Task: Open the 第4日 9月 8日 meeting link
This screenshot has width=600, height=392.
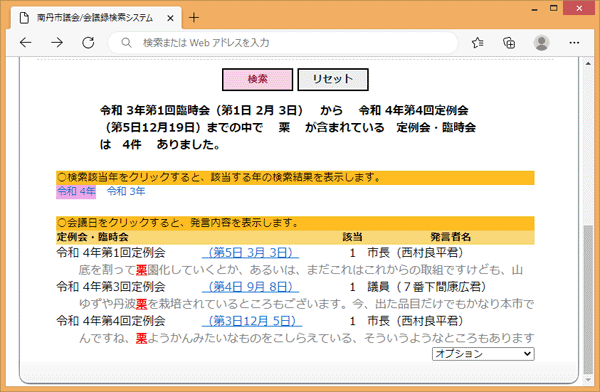Action: pos(251,287)
